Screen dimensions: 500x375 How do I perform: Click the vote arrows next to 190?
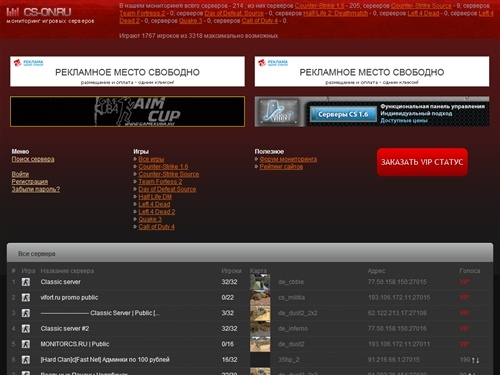coord(475,360)
